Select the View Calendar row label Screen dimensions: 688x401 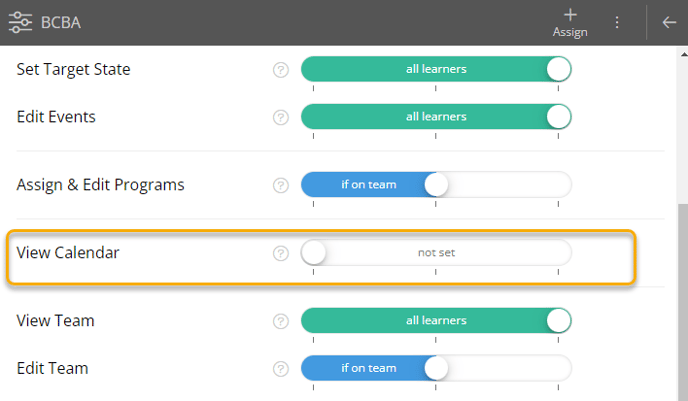(x=68, y=253)
